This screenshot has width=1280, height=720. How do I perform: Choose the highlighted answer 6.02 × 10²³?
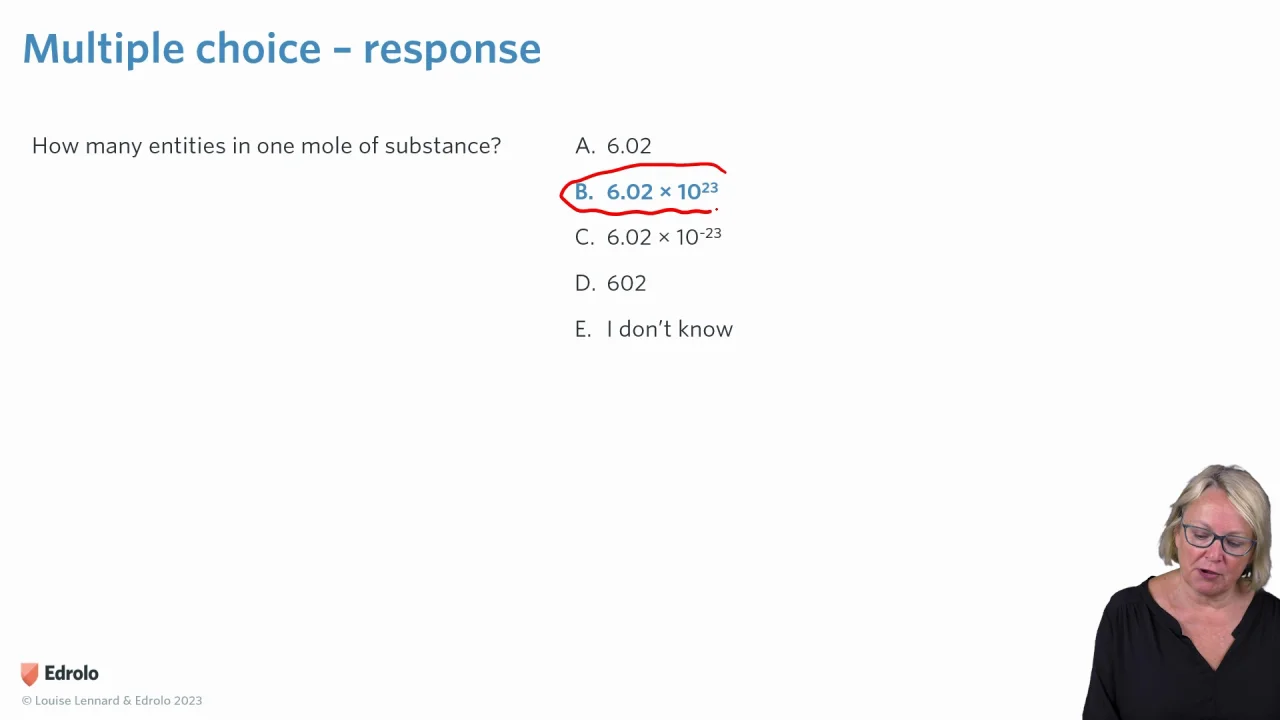pyautogui.click(x=661, y=191)
